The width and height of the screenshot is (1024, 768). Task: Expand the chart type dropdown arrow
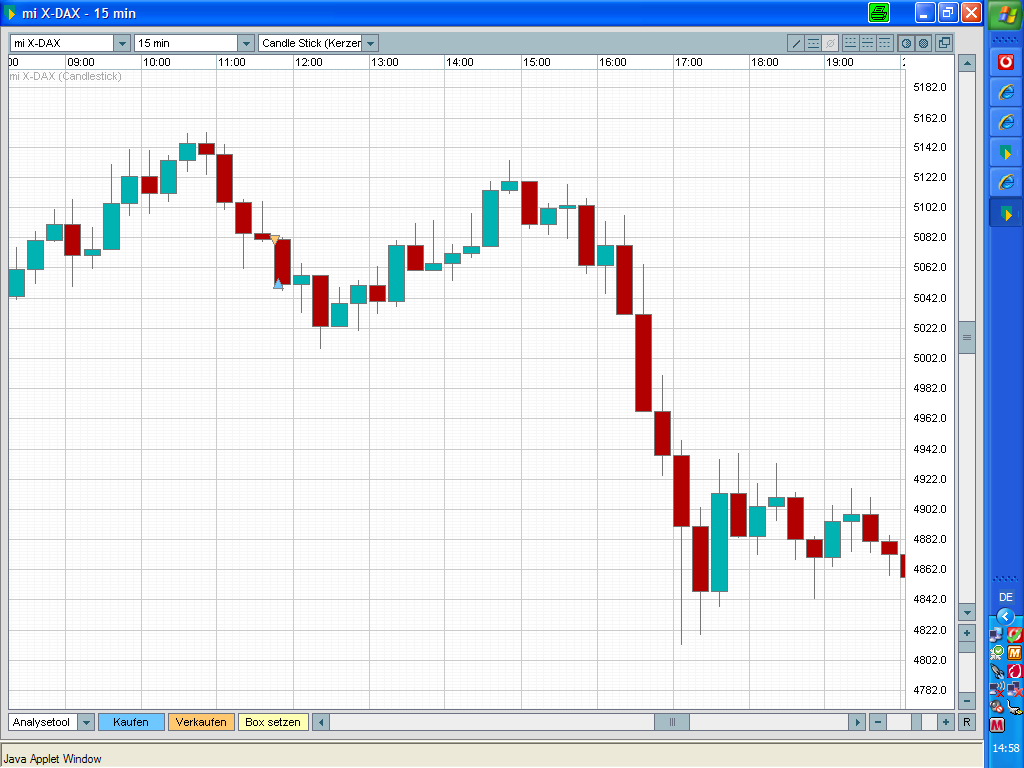pos(370,43)
